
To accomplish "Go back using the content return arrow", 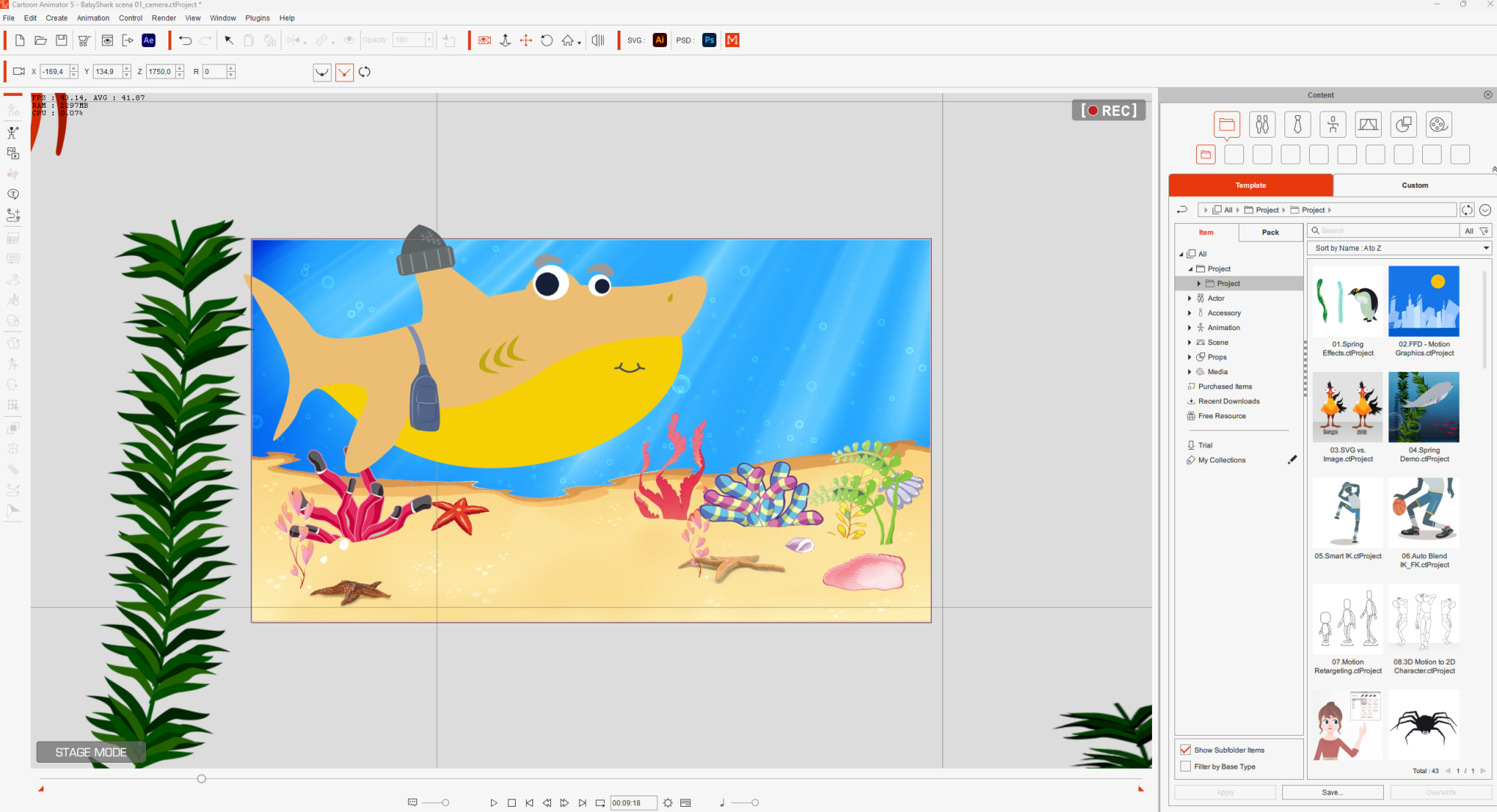I will (1182, 210).
